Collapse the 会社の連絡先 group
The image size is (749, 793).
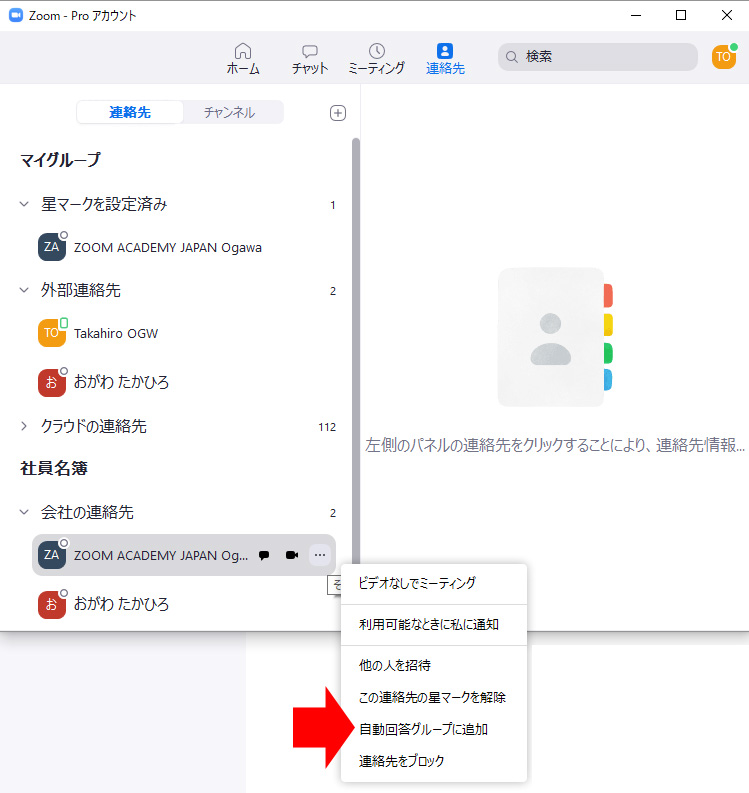pos(24,512)
